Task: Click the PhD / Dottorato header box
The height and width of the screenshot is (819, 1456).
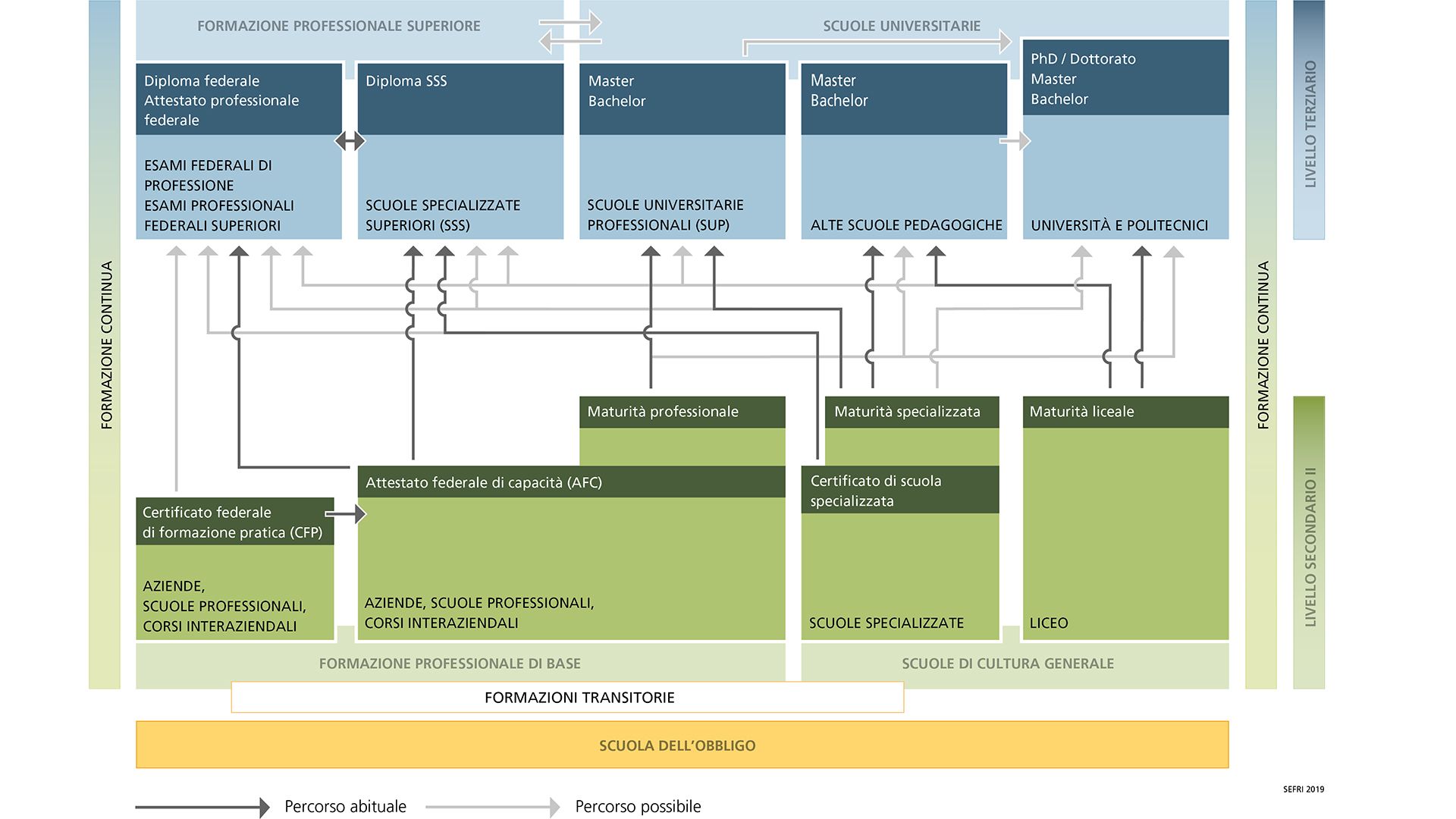Action: point(1125,78)
